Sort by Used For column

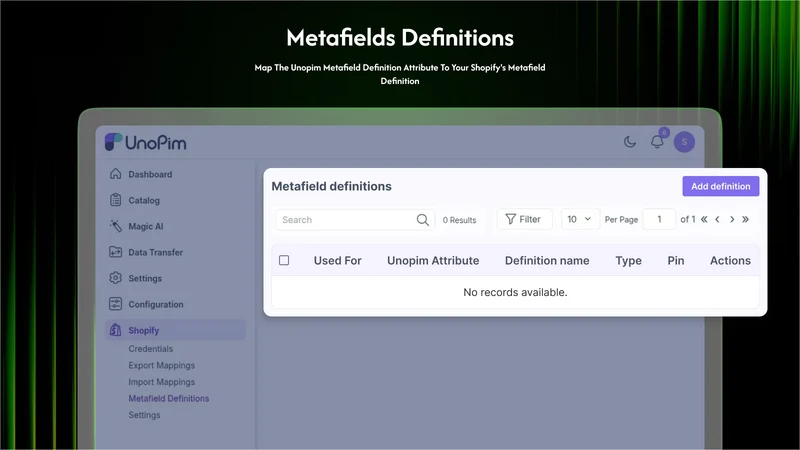pyautogui.click(x=337, y=260)
